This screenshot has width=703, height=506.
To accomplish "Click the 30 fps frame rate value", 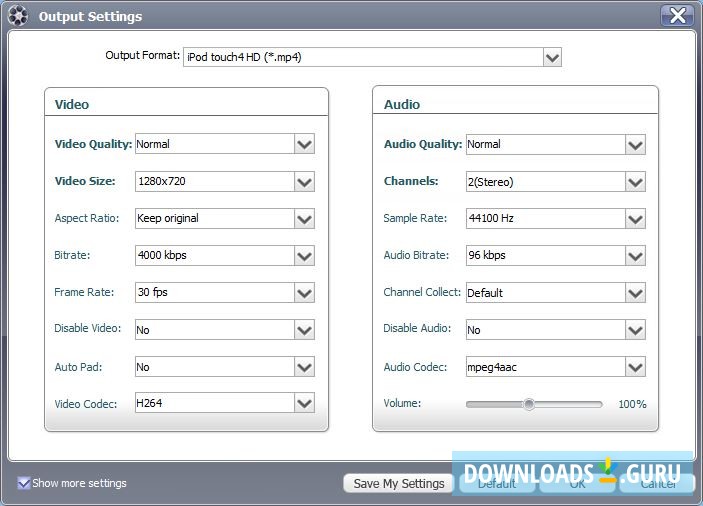I will pos(152,292).
